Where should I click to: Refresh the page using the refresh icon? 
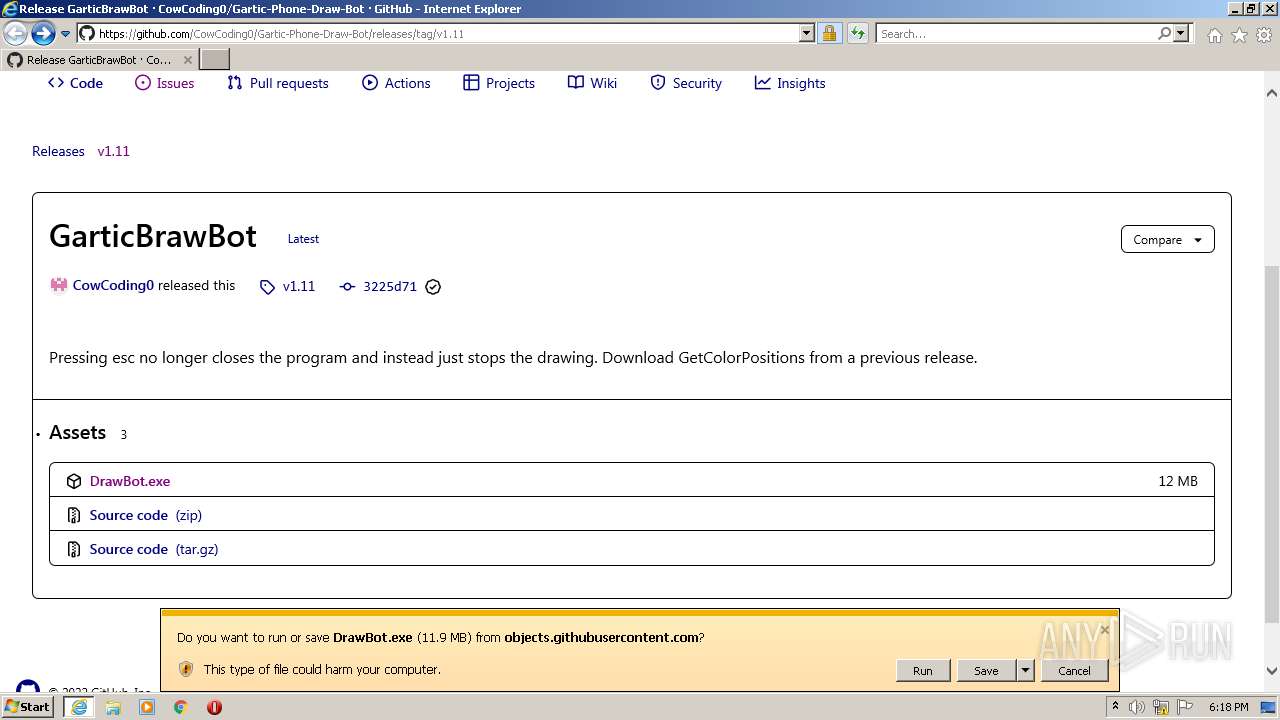click(857, 33)
